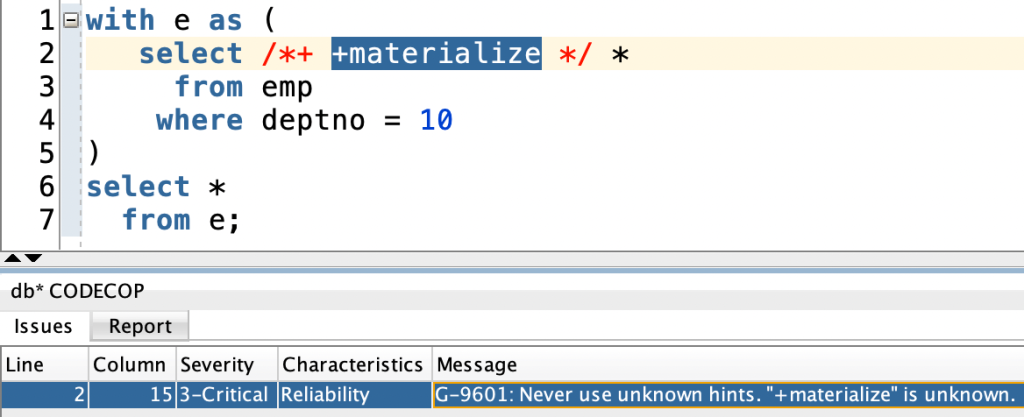Viewport: 1024px width, 417px height.
Task: Click the splitter's up arrow
Action: point(13,258)
